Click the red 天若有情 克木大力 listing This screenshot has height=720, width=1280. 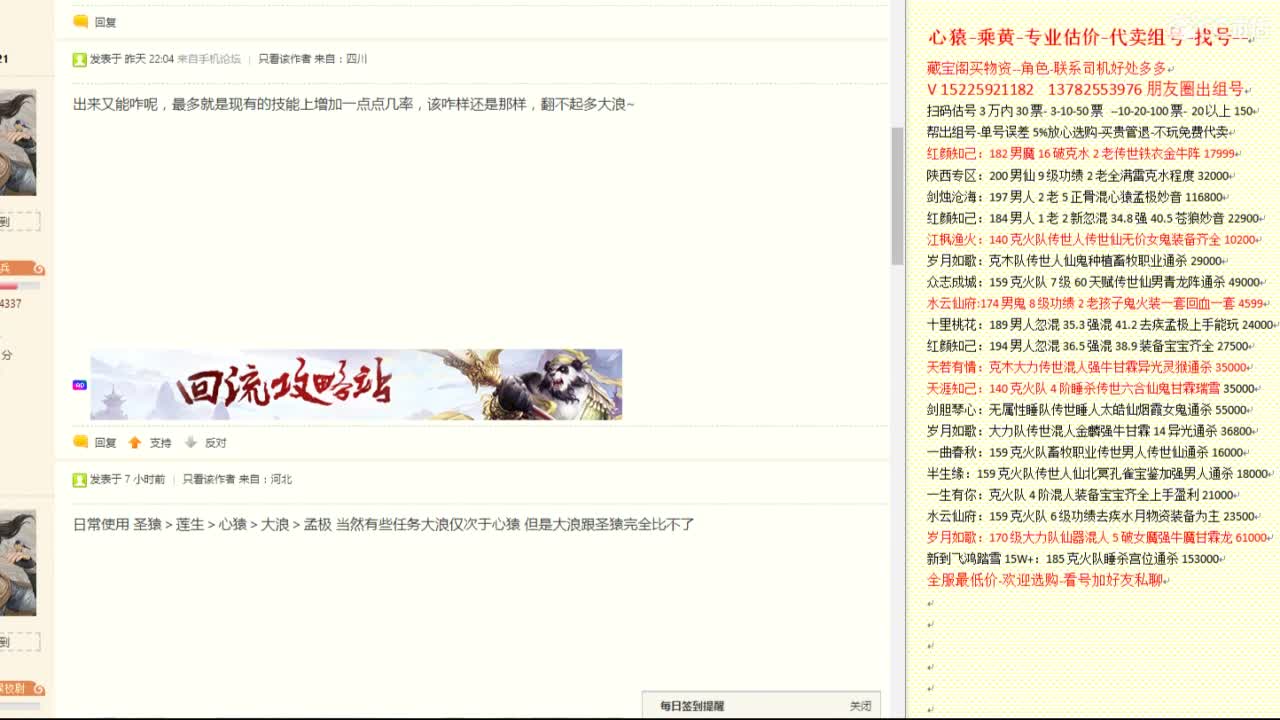(1087, 367)
